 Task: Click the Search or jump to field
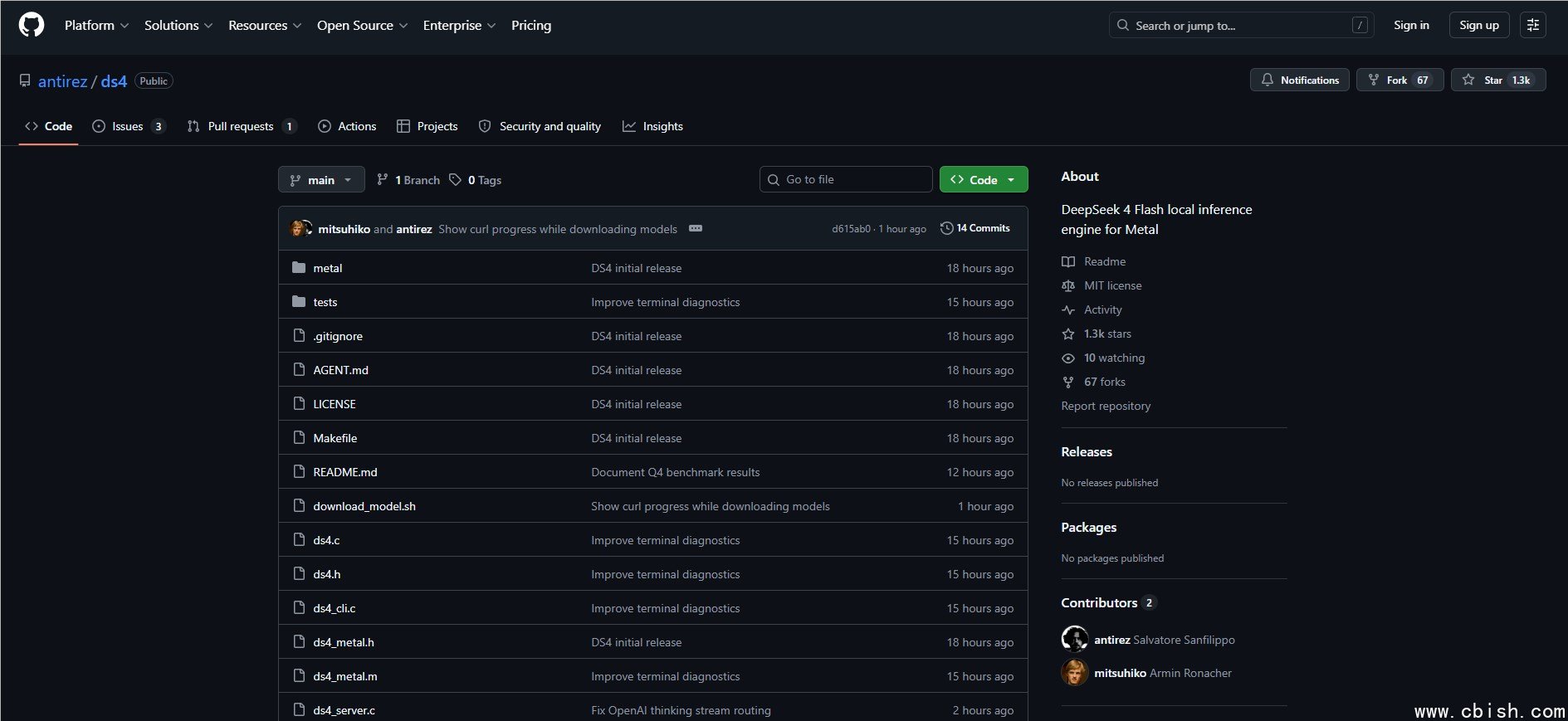(x=1242, y=25)
